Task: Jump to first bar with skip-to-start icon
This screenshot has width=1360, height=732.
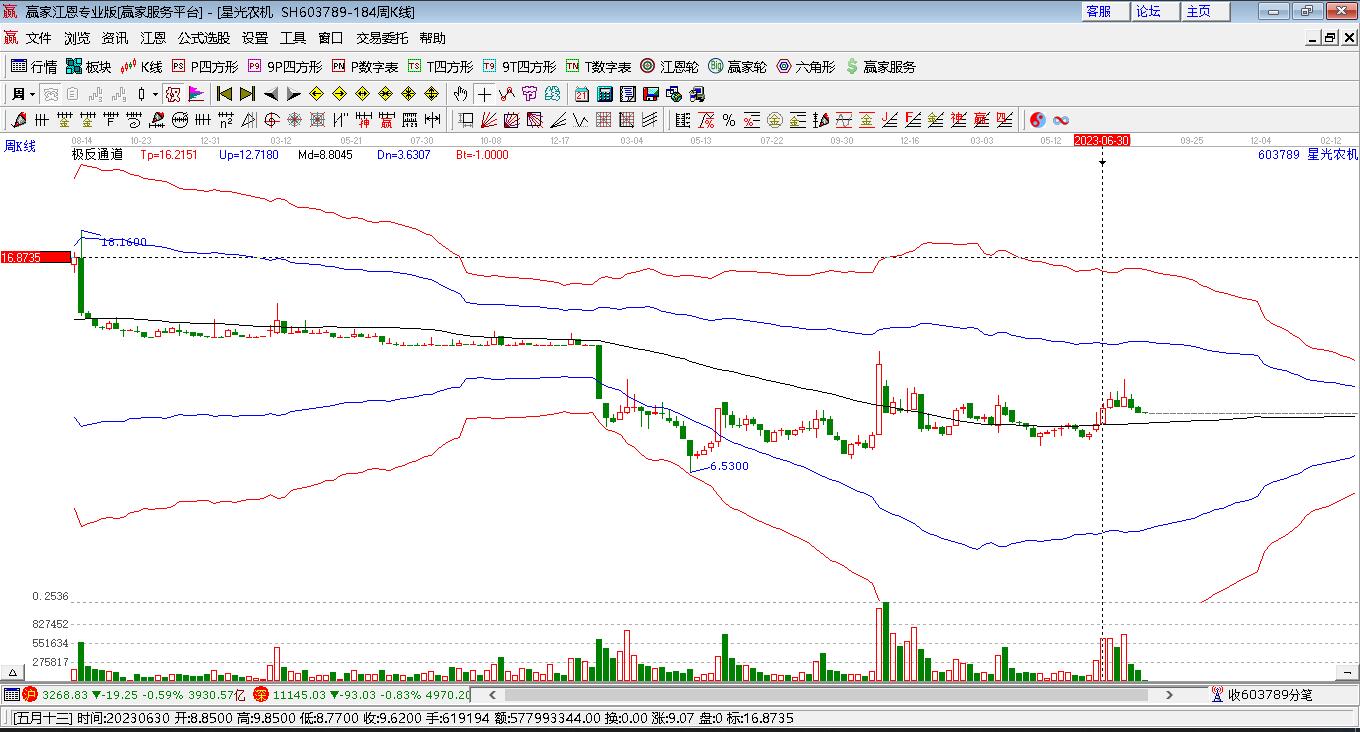Action: [x=224, y=94]
